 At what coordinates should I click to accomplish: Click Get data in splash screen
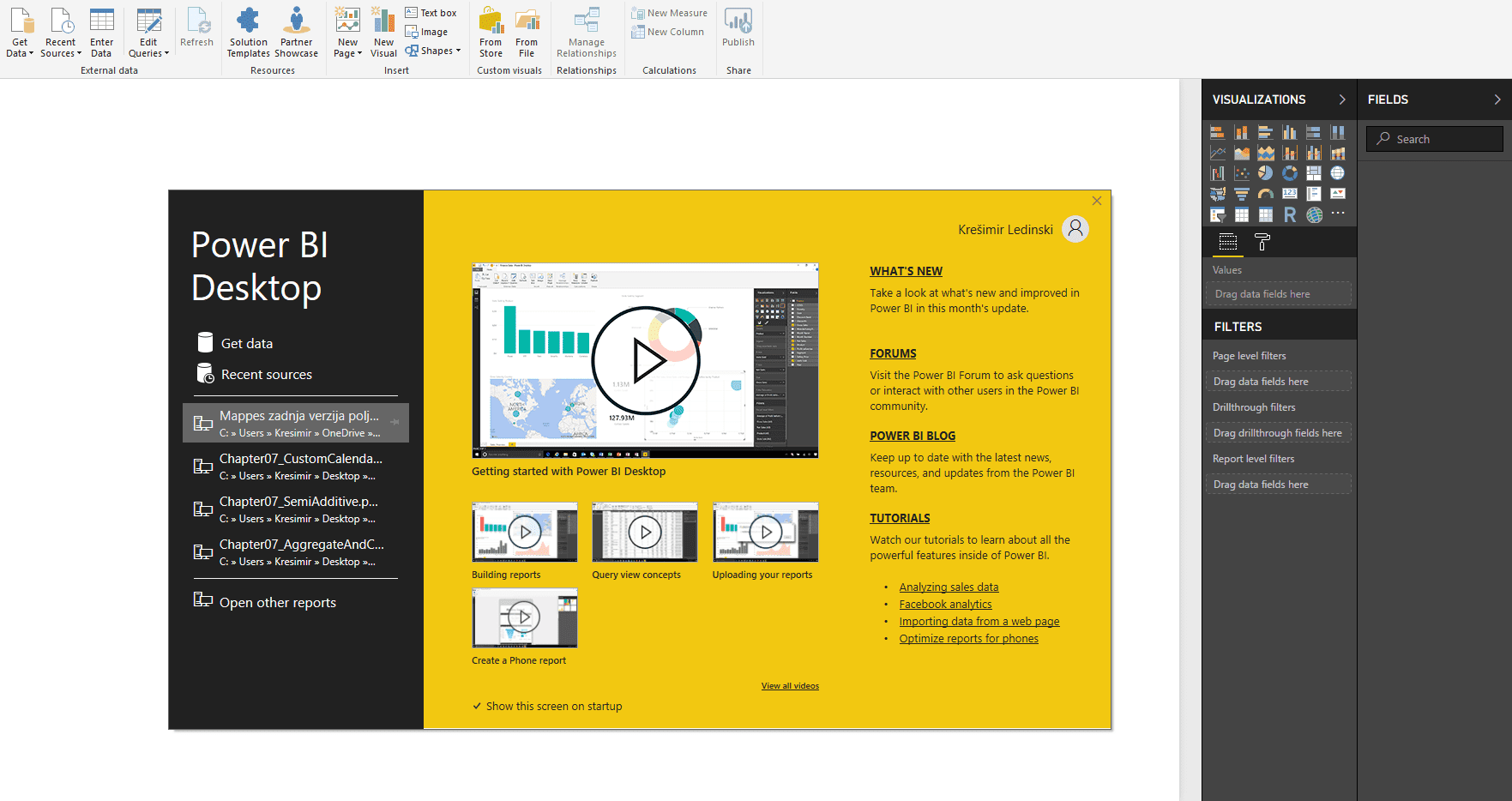coord(235,343)
